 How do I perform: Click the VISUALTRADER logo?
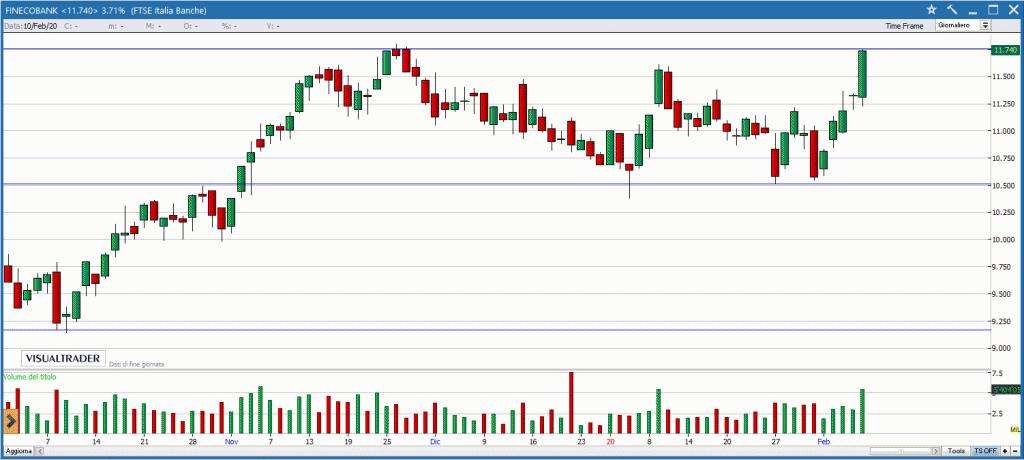click(x=63, y=359)
